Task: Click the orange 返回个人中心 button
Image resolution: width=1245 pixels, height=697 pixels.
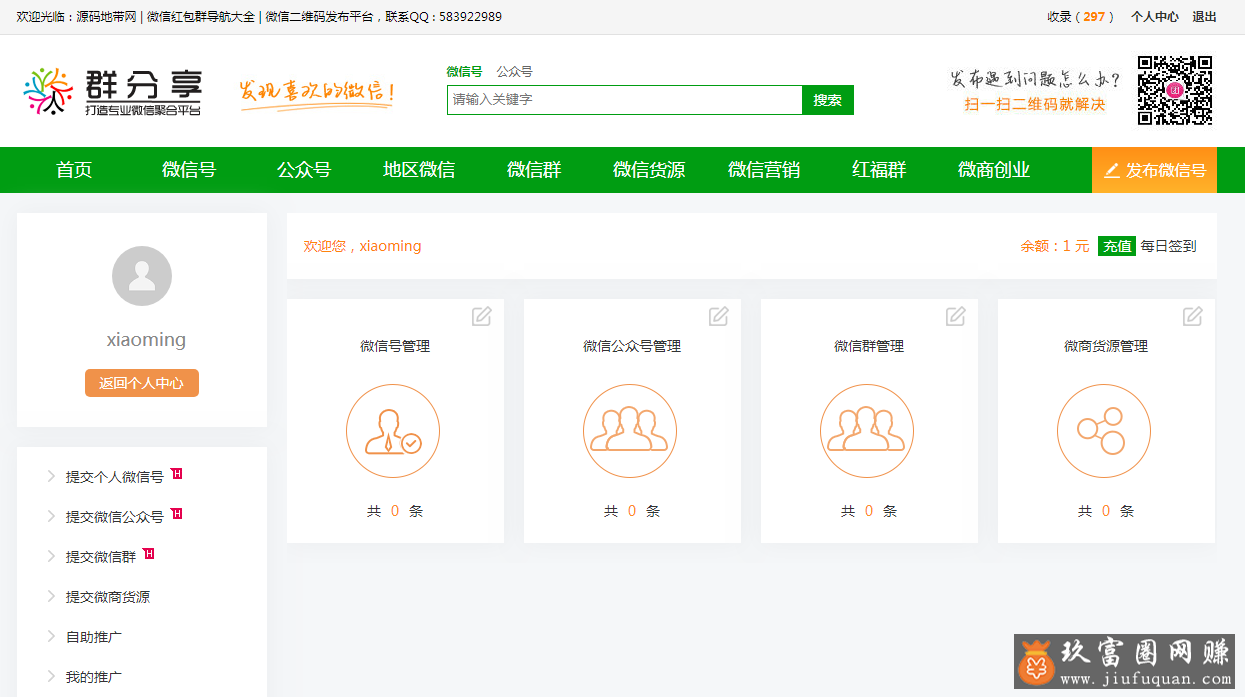Action: 142,383
